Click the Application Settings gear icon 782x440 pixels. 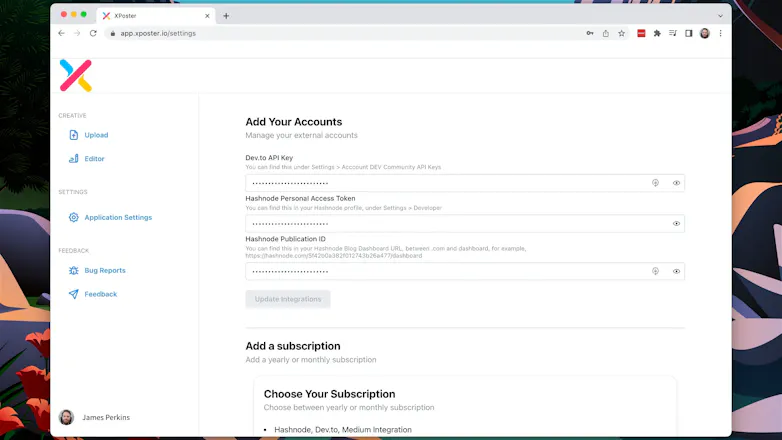point(73,218)
